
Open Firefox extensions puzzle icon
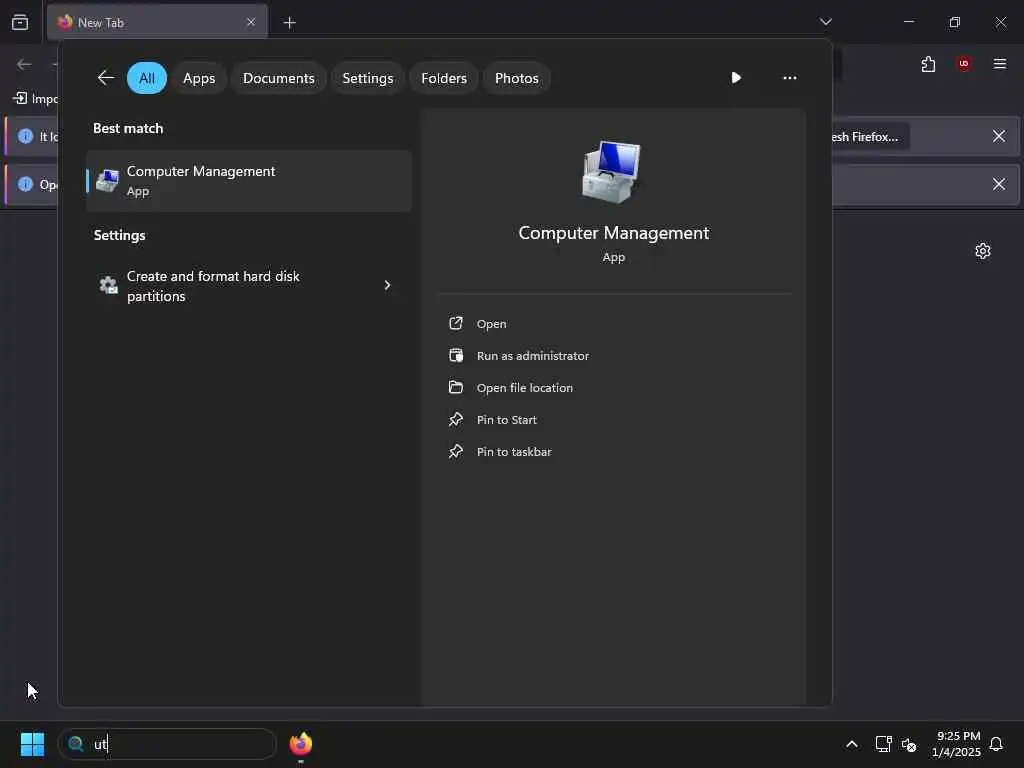coord(928,64)
